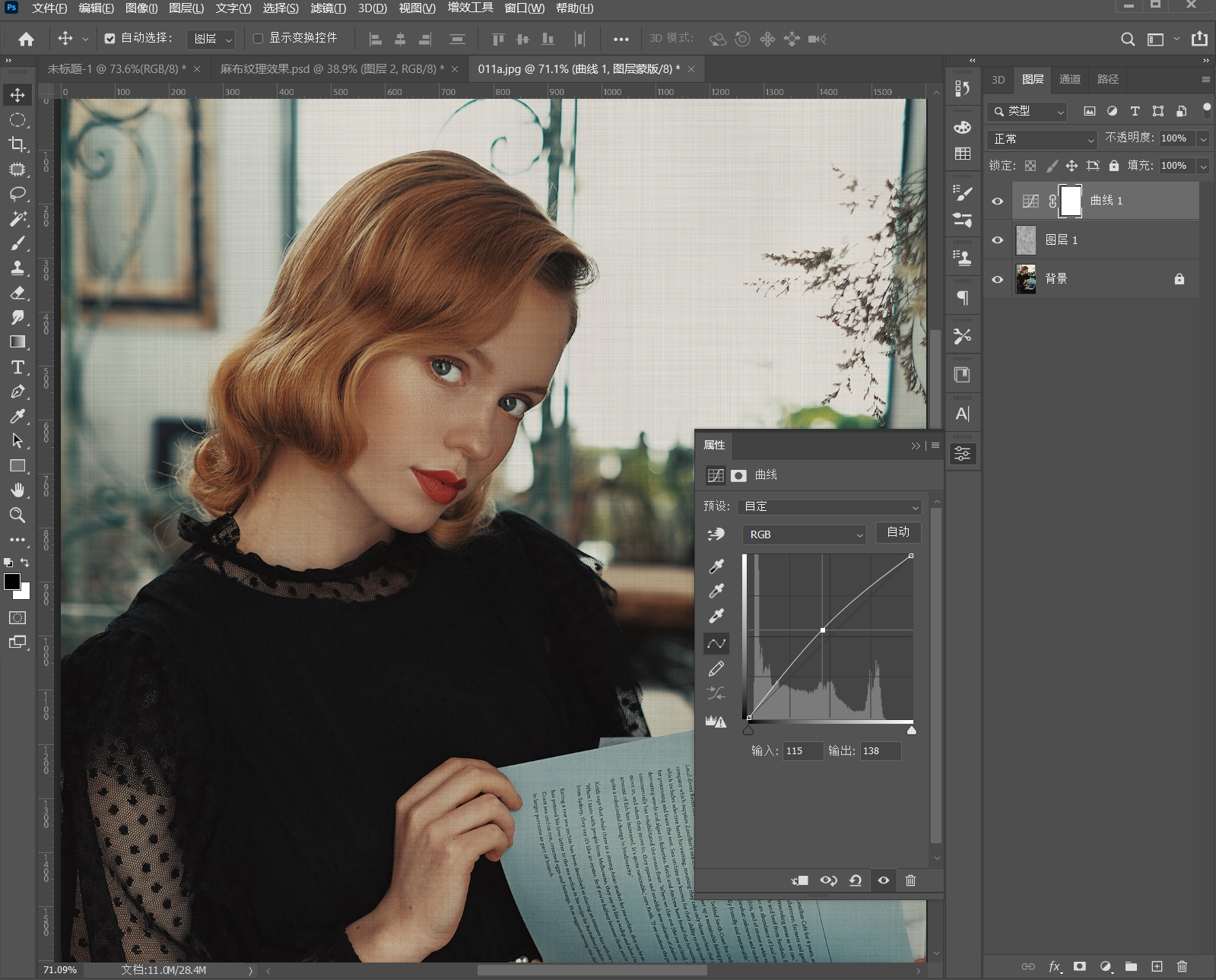
Task: Select the Brush tool
Action: pos(17,243)
